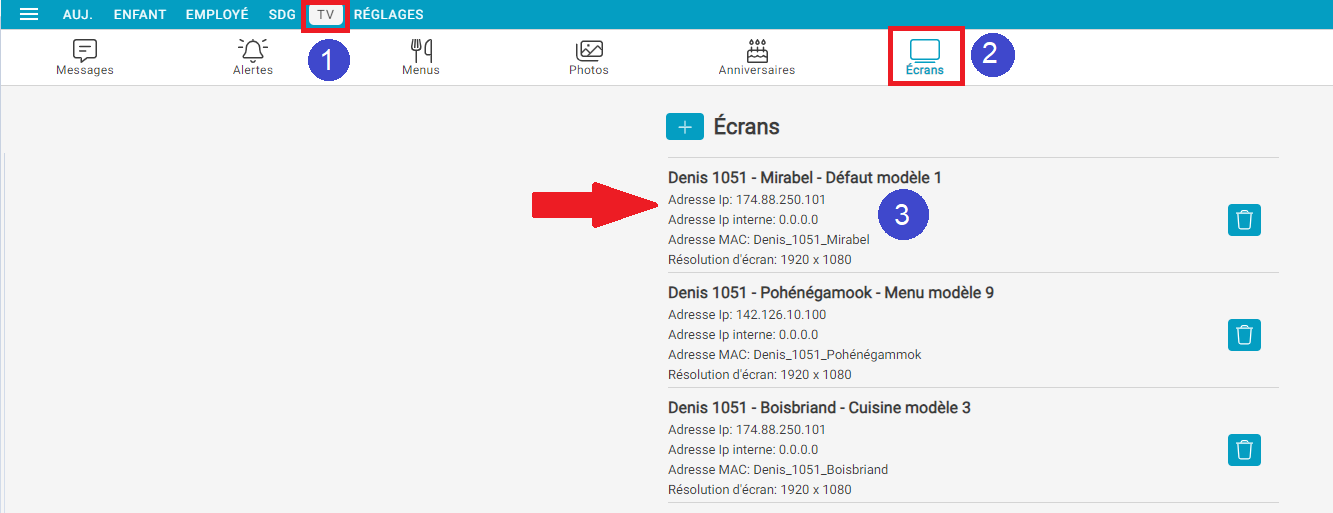Click the Écrans monitor icon
Screen dimensions: 1333x513
click(x=925, y=50)
